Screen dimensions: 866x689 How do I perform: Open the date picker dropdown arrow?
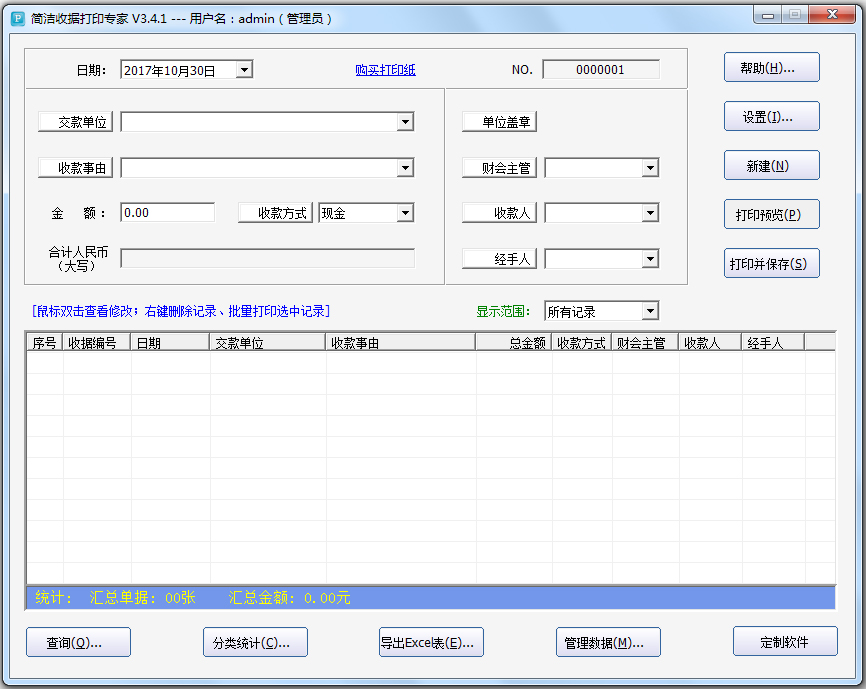click(244, 70)
